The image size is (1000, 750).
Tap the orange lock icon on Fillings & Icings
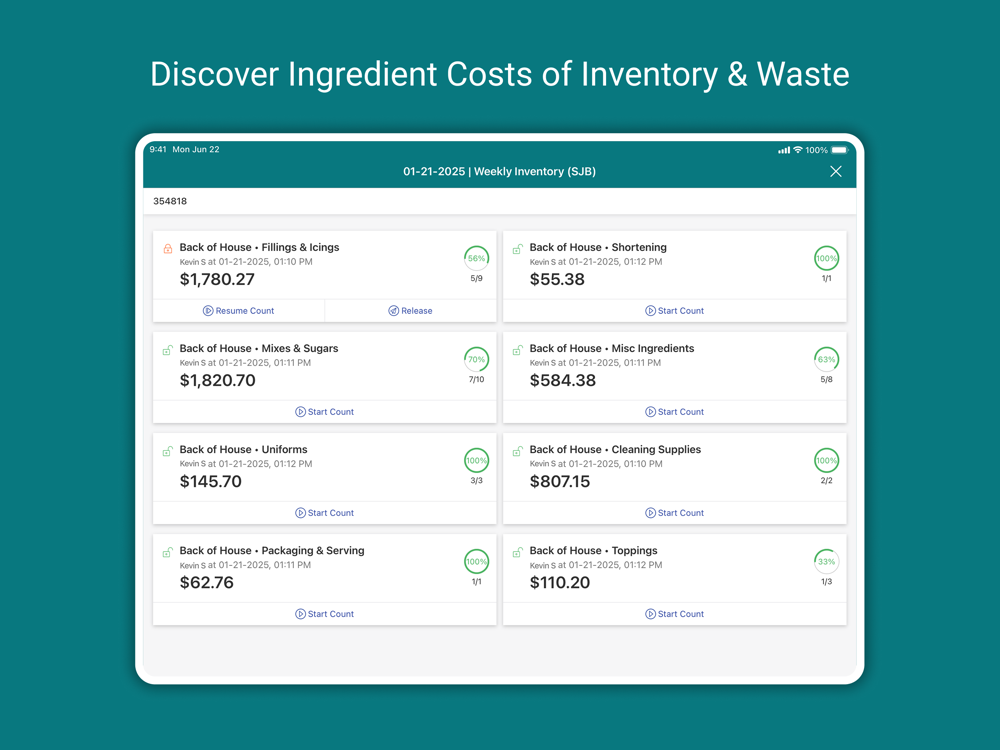click(x=168, y=249)
